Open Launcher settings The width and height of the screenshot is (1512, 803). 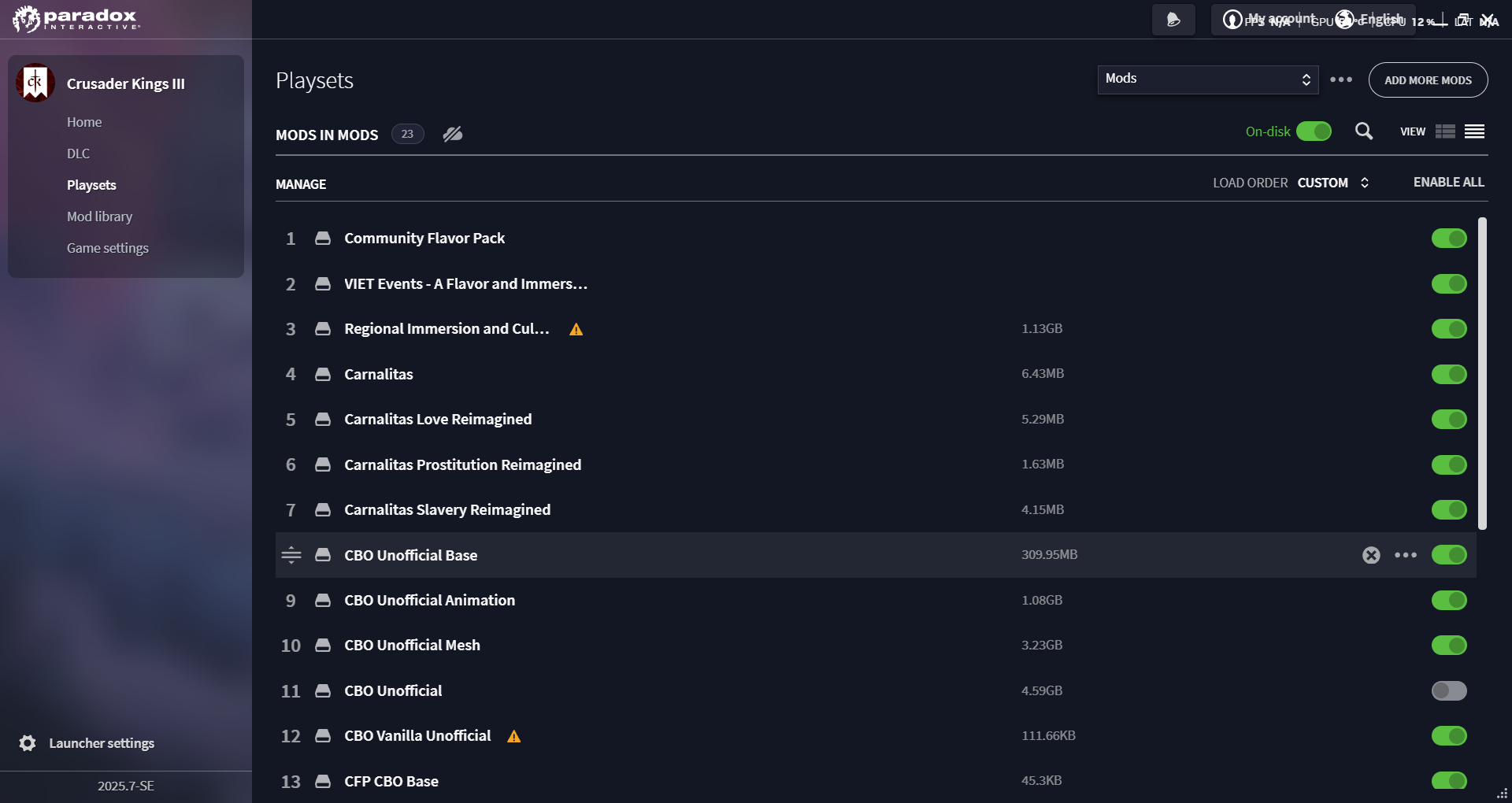[102, 743]
